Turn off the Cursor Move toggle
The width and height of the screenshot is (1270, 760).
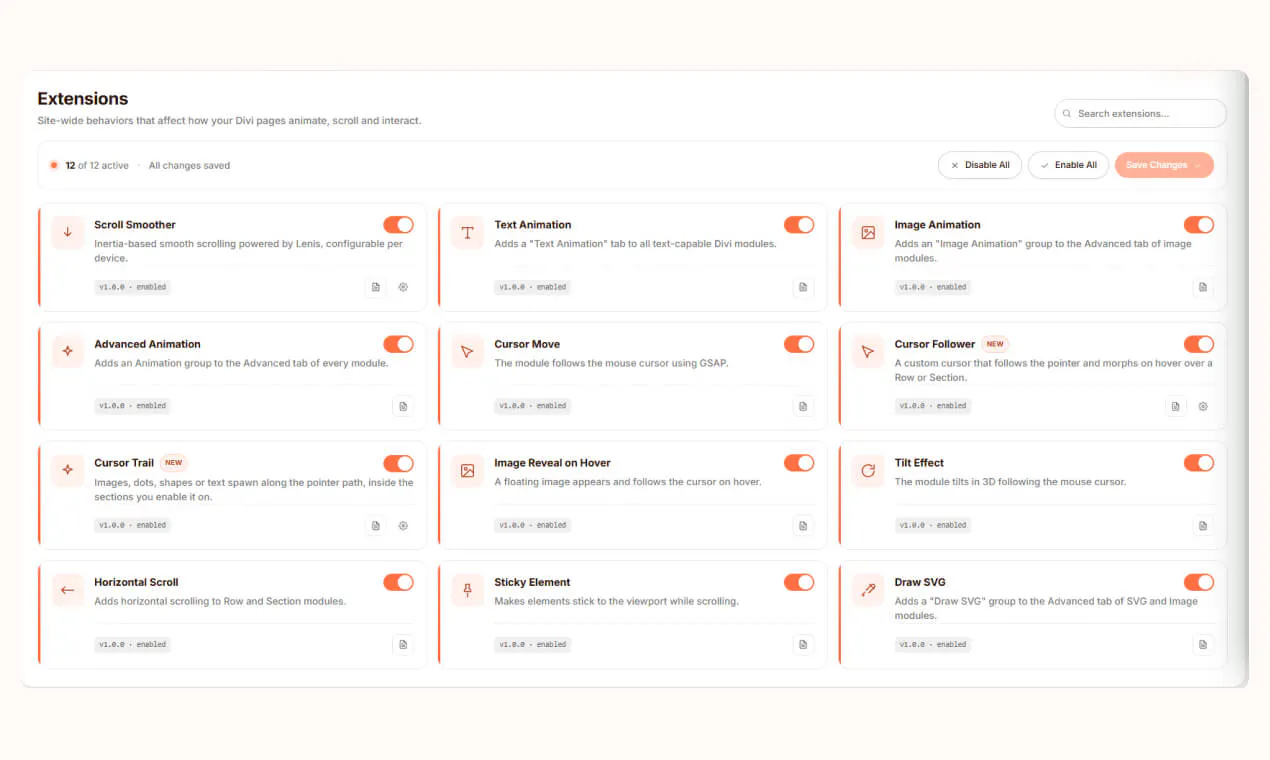click(x=799, y=344)
